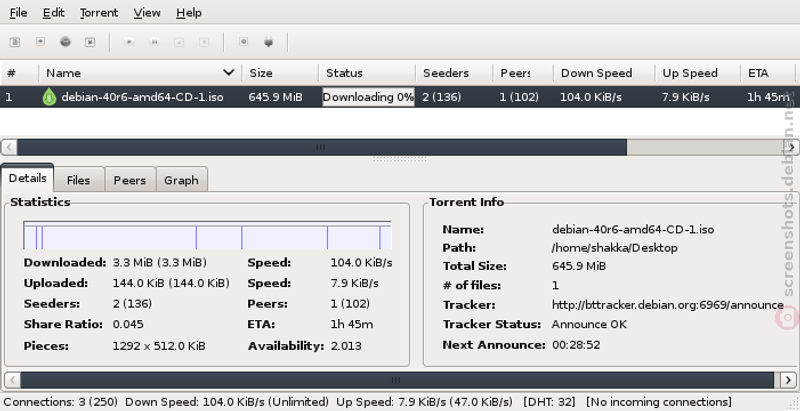Switch to the Details tab
This screenshot has width=800, height=411.
tap(28, 178)
